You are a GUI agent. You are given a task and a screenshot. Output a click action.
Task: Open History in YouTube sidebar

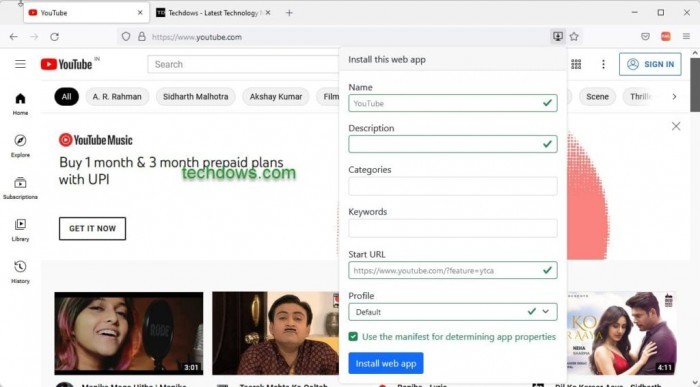pos(20,272)
